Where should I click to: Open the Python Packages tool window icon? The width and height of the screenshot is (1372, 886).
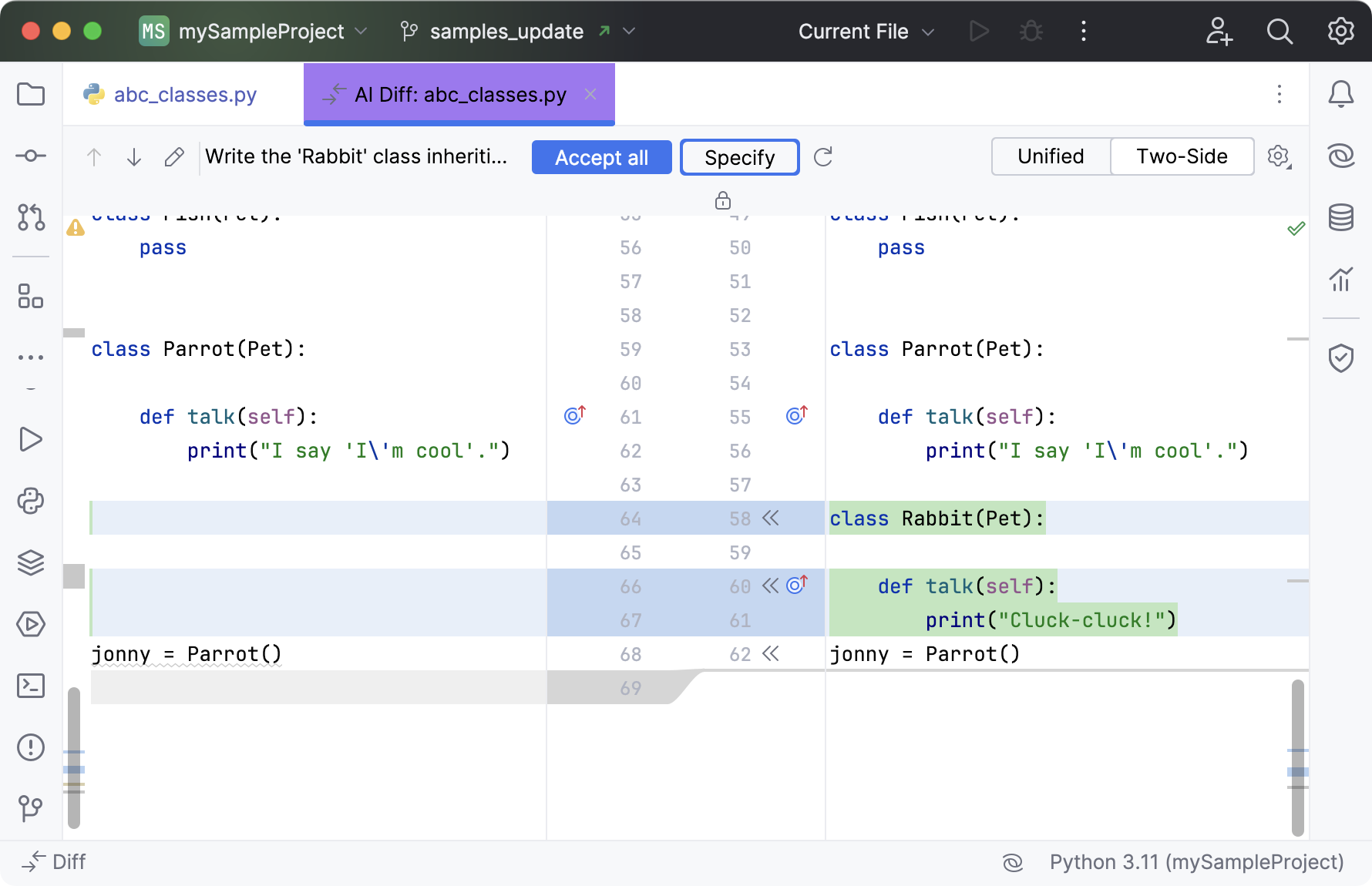click(31, 501)
